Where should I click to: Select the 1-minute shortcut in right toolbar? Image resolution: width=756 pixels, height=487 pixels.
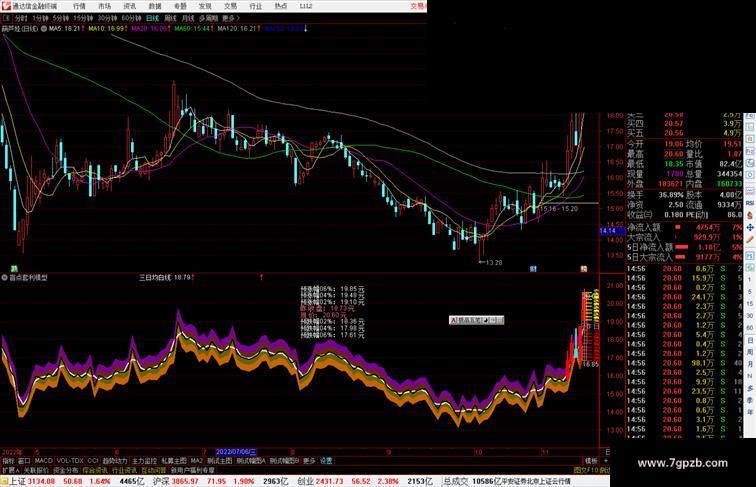(x=750, y=280)
